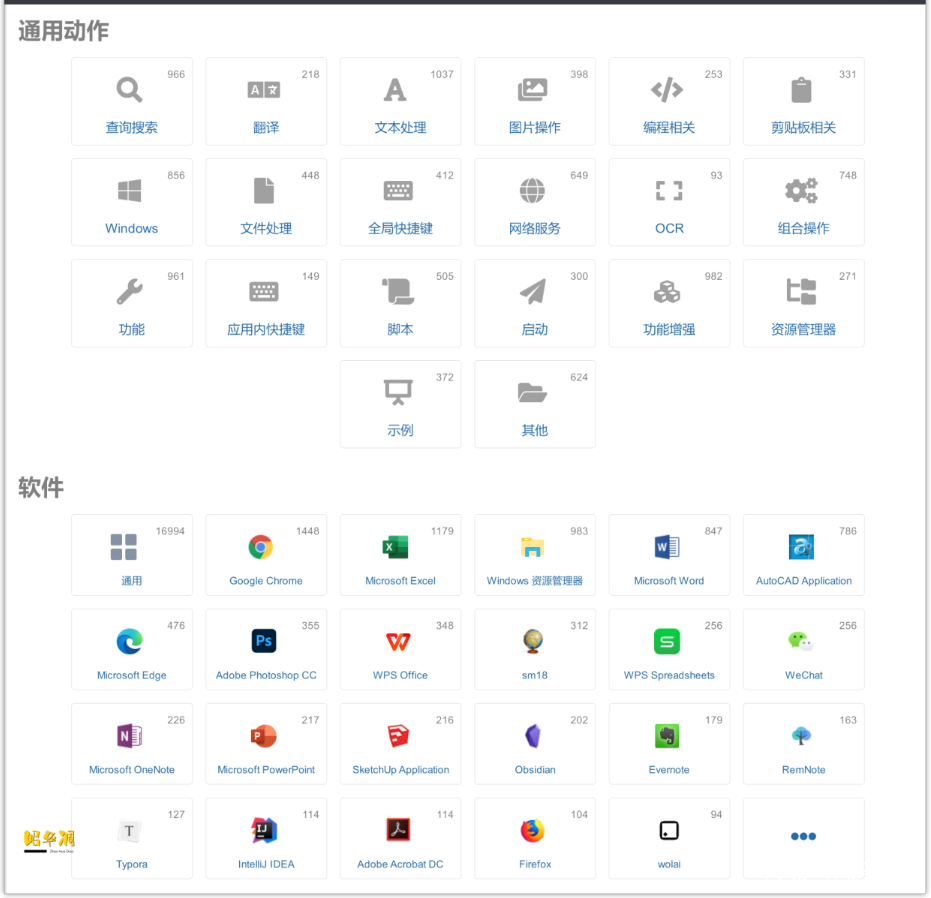Click the 脚本 scroll icon

click(x=398, y=292)
